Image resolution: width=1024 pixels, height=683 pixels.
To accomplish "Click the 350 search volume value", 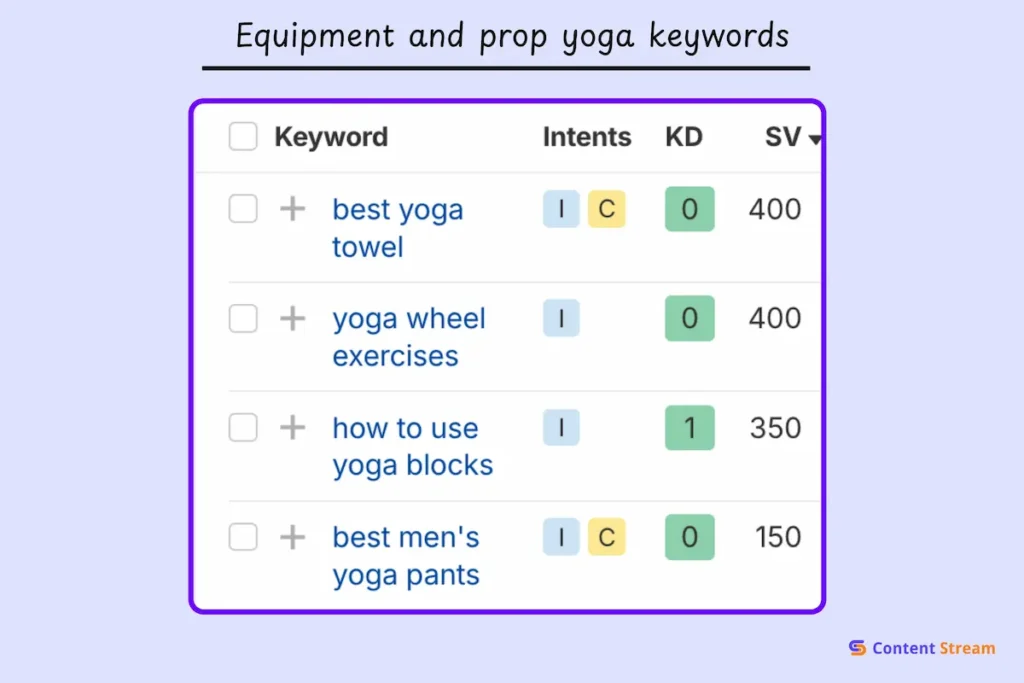I will tap(775, 428).
